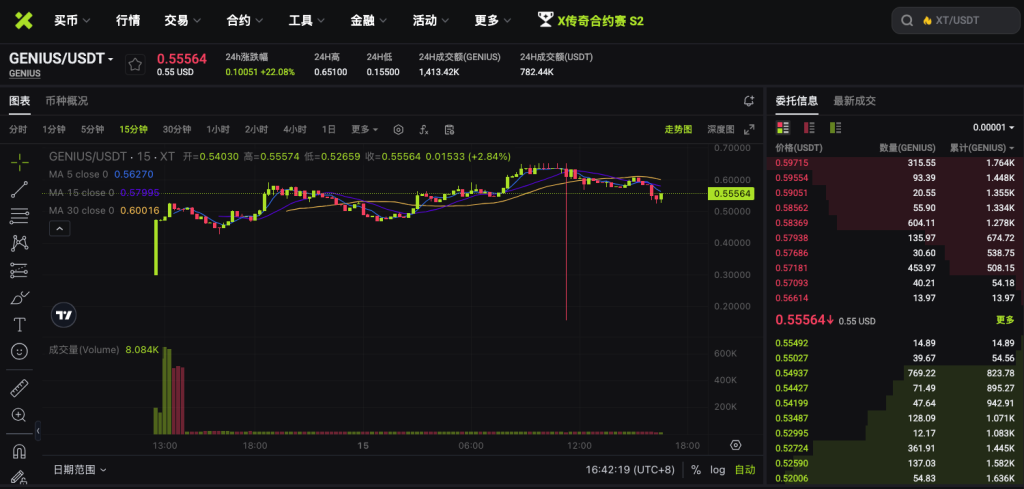
Task: Open the 累计(GENIUS) column dropdown
Action: [x=982, y=148]
